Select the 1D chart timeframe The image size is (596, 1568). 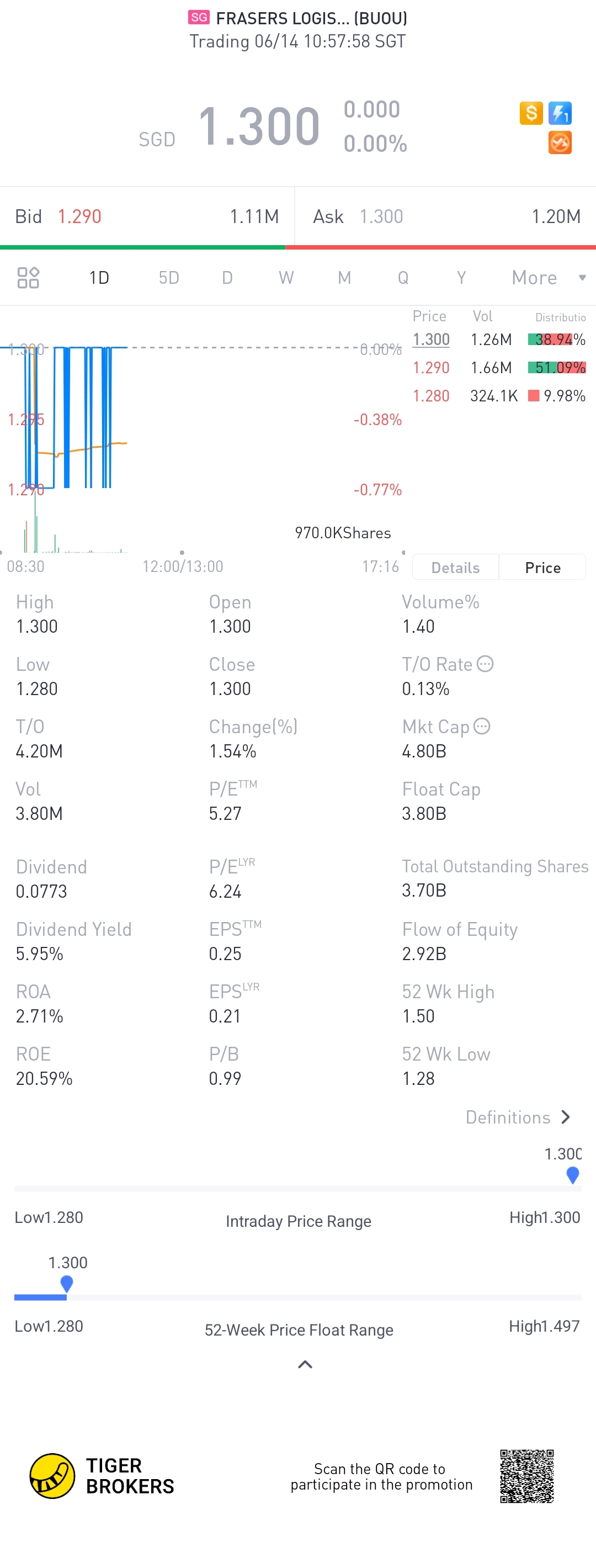pos(99,278)
